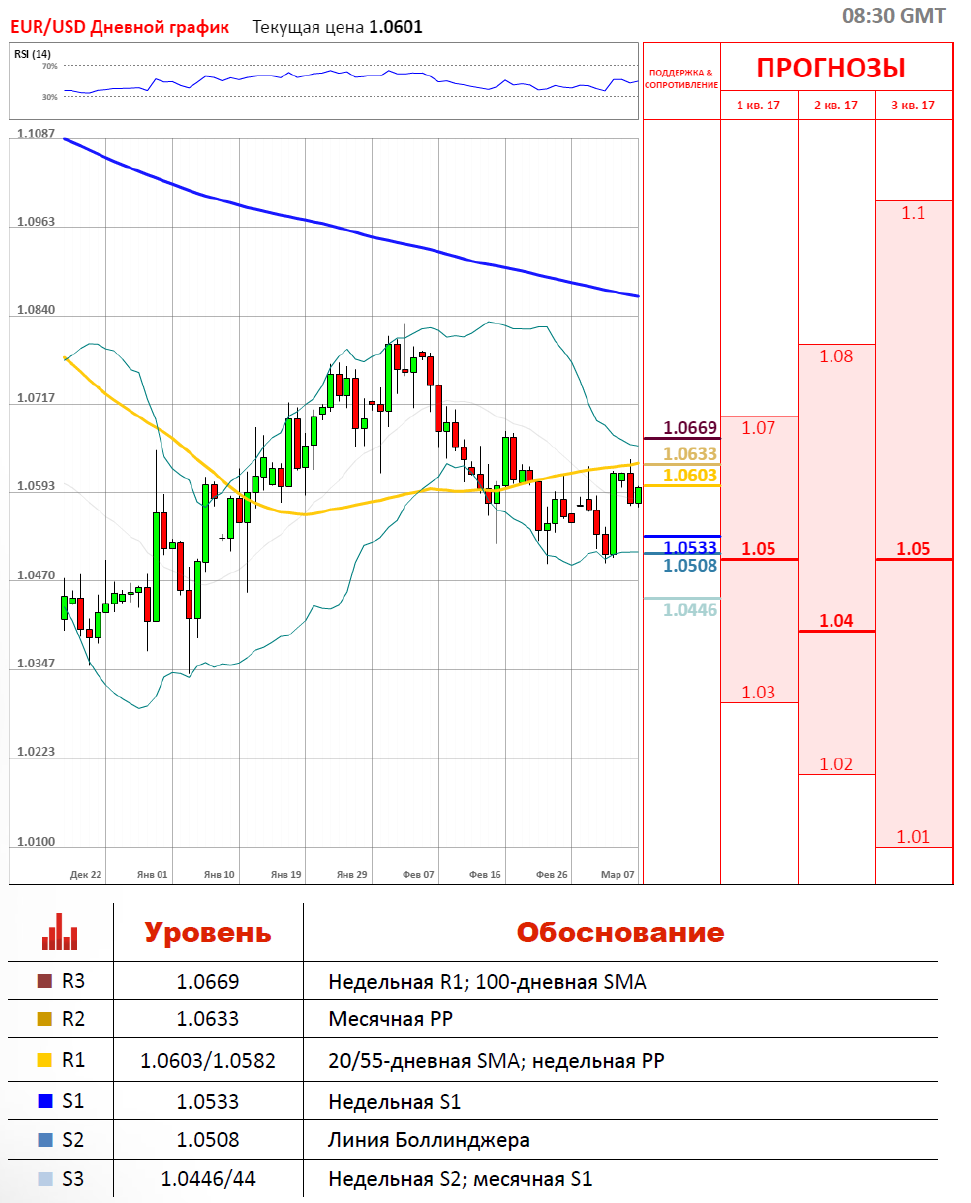
Task: Select the 3 кв. 17 forecast column header
Action: [913, 105]
